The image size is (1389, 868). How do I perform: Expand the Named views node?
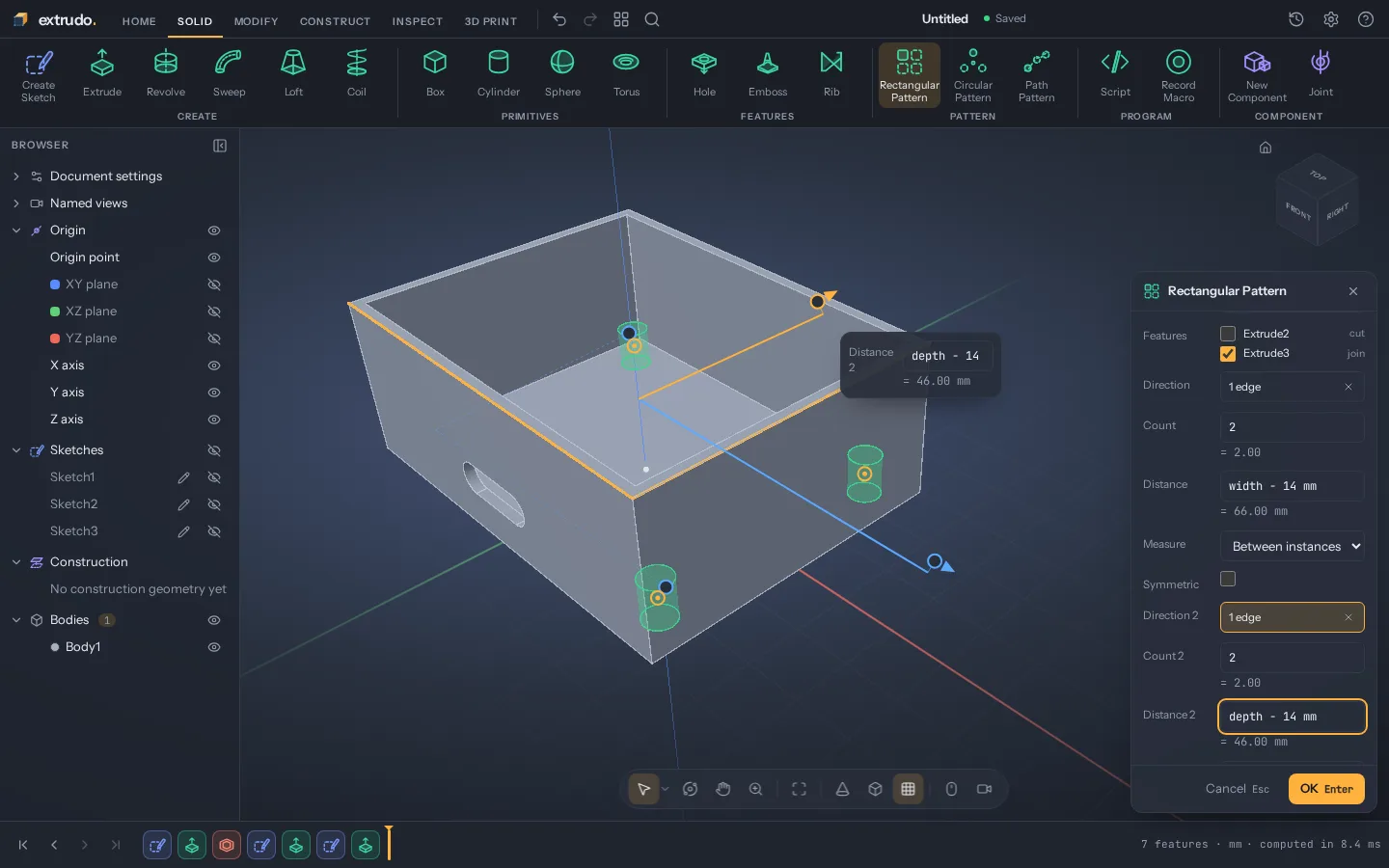16,203
